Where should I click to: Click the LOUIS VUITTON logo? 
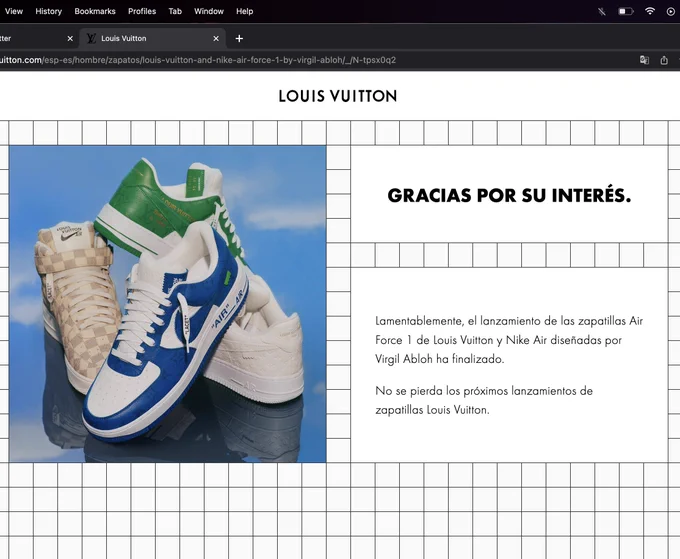(x=338, y=96)
